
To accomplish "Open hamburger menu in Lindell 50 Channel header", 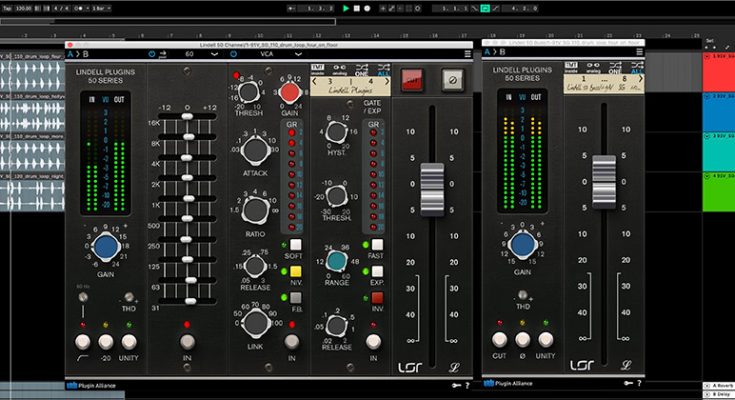I will pyautogui.click(x=467, y=54).
